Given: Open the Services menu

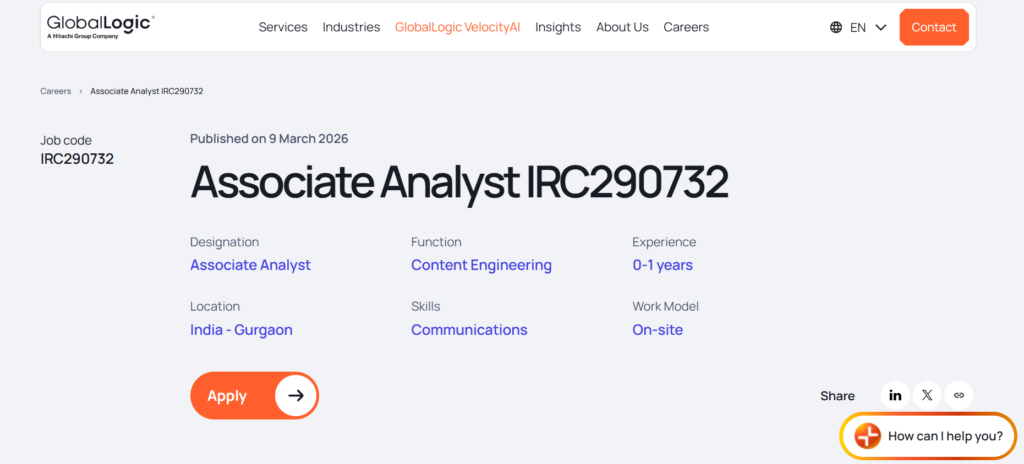Looking at the screenshot, I should pyautogui.click(x=283, y=27).
